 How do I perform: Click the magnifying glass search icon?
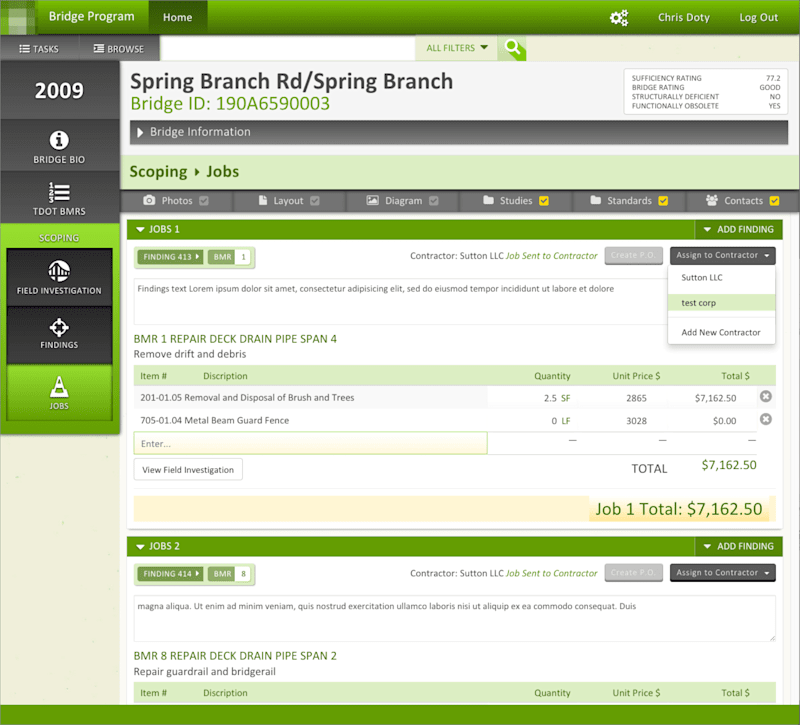[512, 48]
